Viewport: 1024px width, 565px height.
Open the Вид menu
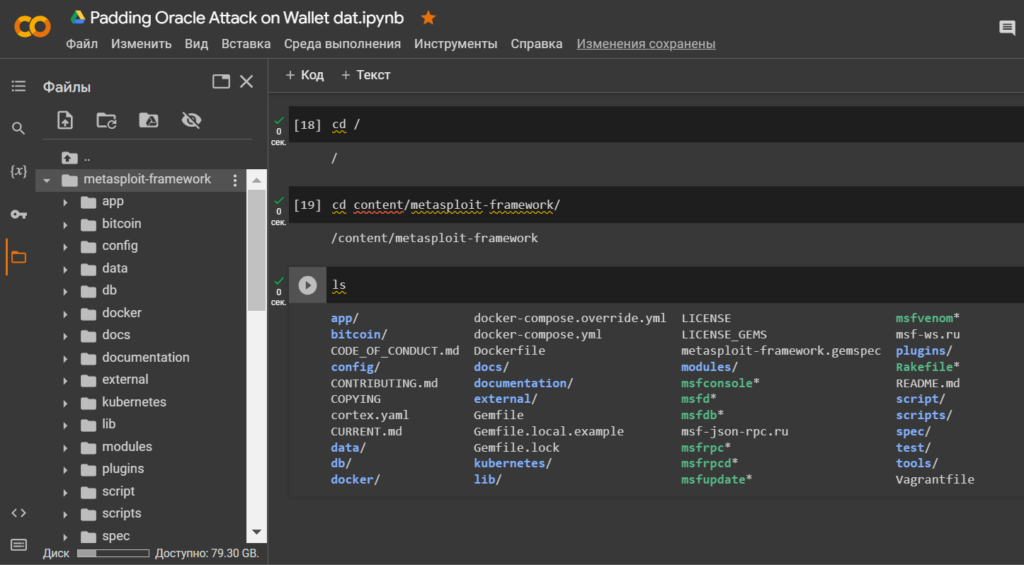[x=196, y=44]
